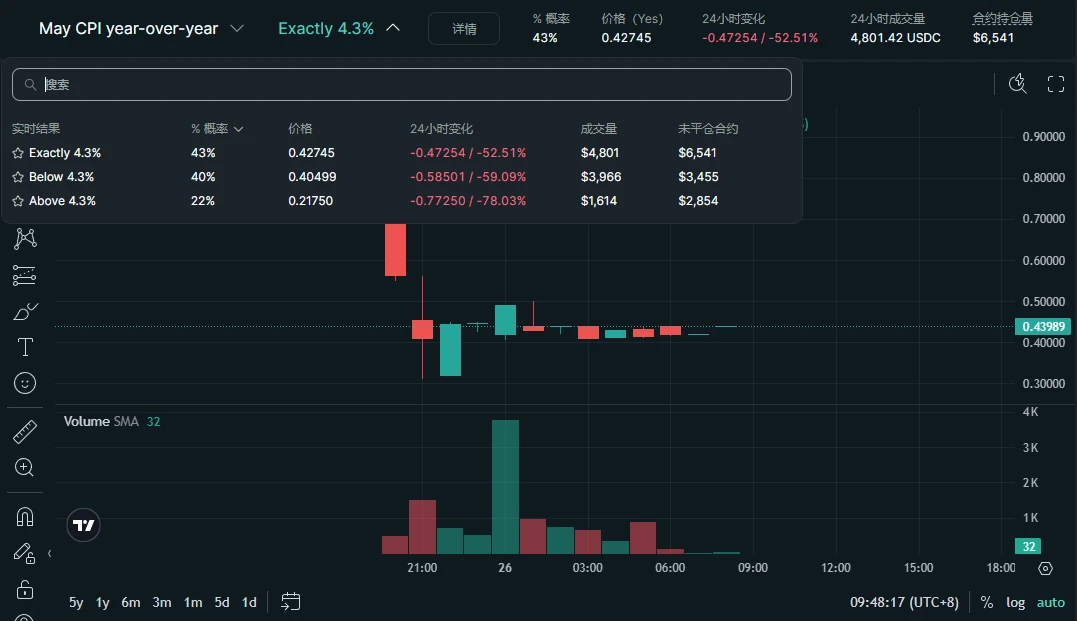This screenshot has height=621, width=1077.
Task: Sort by 24小时变化 column header
Action: [x=441, y=129]
